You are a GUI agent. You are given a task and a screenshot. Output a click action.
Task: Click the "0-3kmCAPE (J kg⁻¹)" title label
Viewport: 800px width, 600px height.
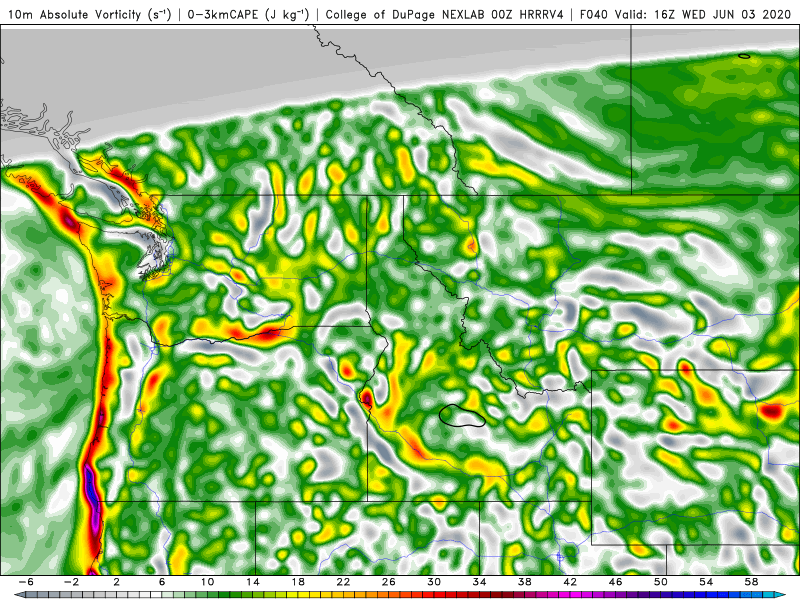tap(248, 15)
